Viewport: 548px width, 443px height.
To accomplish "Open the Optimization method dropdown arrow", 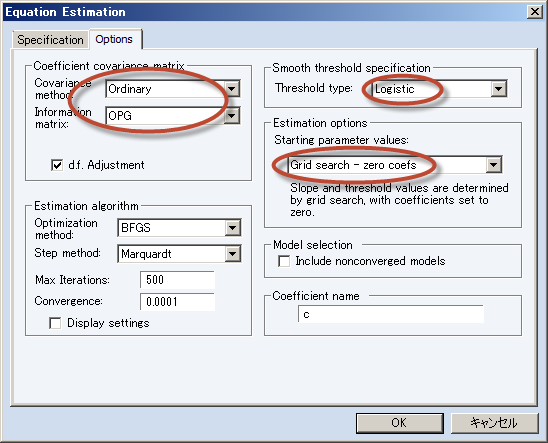I will (233, 228).
